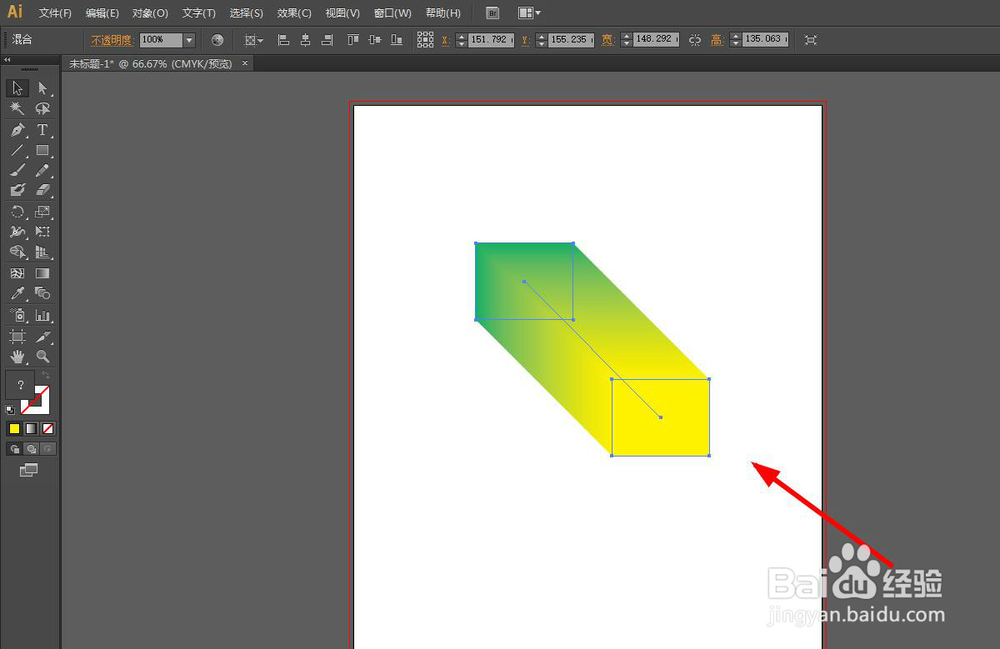Enable Draw Normal mode

point(15,449)
